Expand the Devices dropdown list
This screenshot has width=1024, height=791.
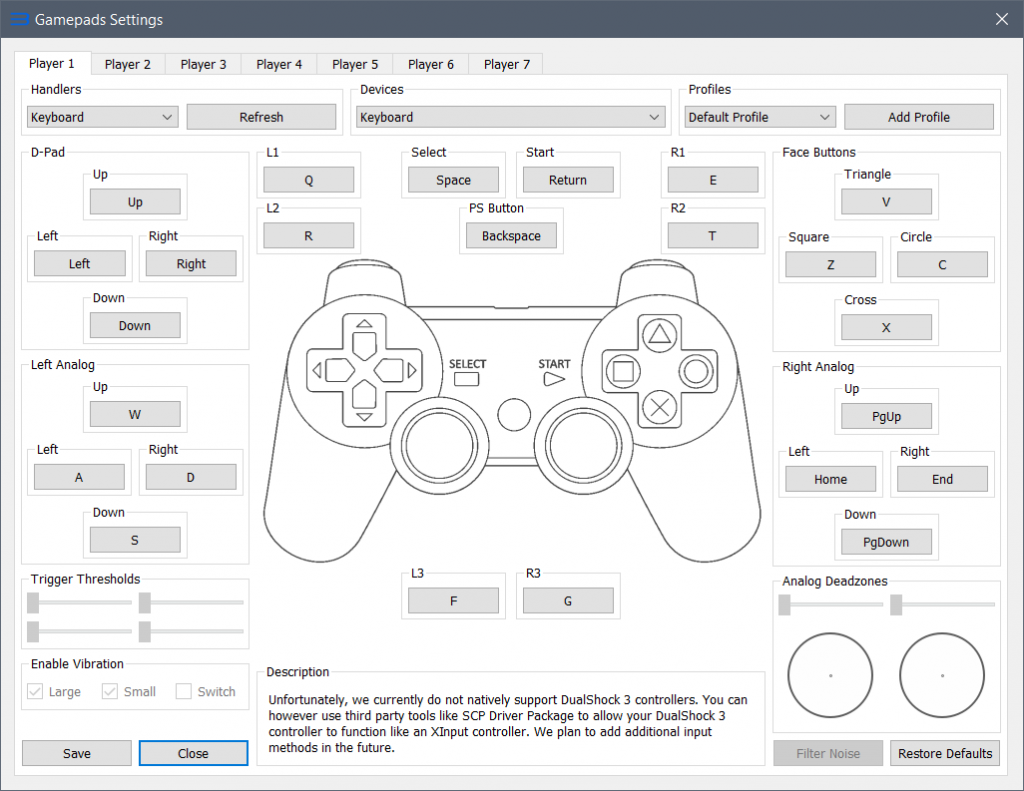(511, 117)
